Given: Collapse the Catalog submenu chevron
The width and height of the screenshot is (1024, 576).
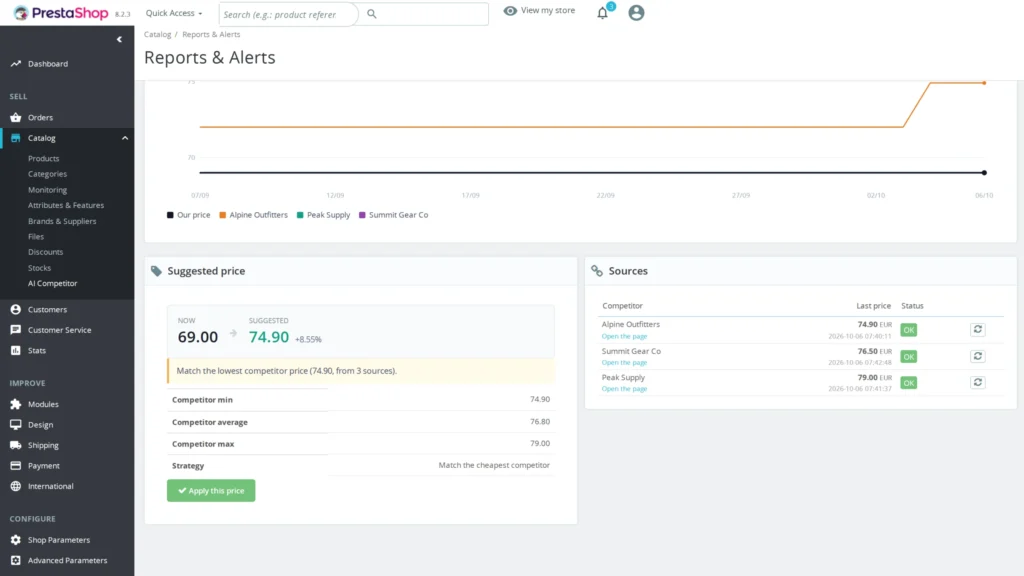Looking at the screenshot, I should pyautogui.click(x=125, y=138).
